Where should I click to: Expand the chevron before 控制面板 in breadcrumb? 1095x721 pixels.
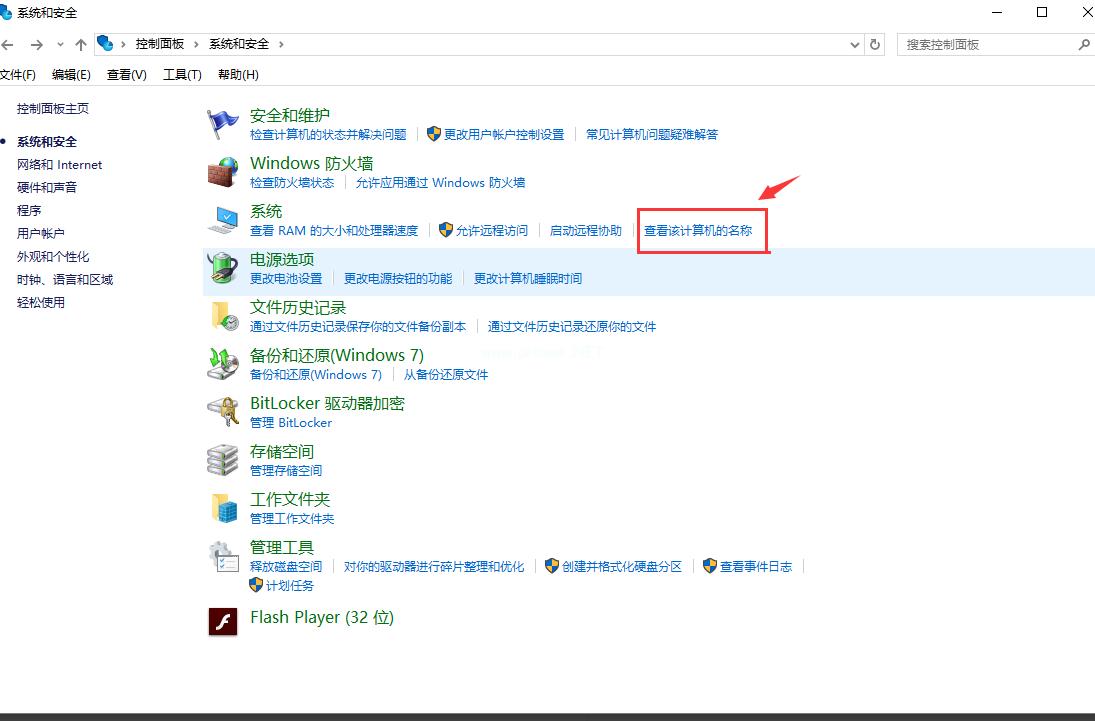(x=123, y=44)
